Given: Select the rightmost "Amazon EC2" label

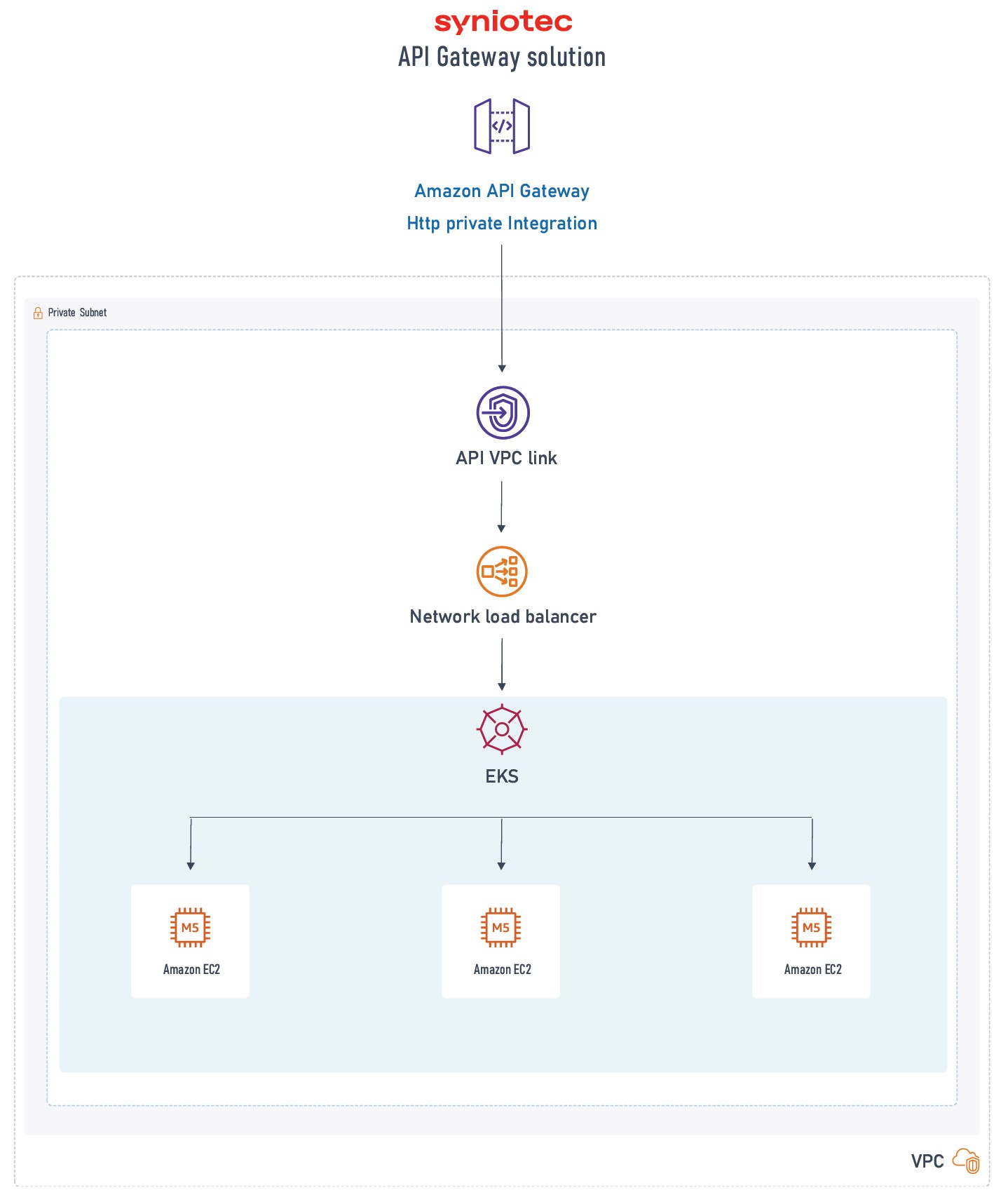Looking at the screenshot, I should pyautogui.click(x=812, y=969).
